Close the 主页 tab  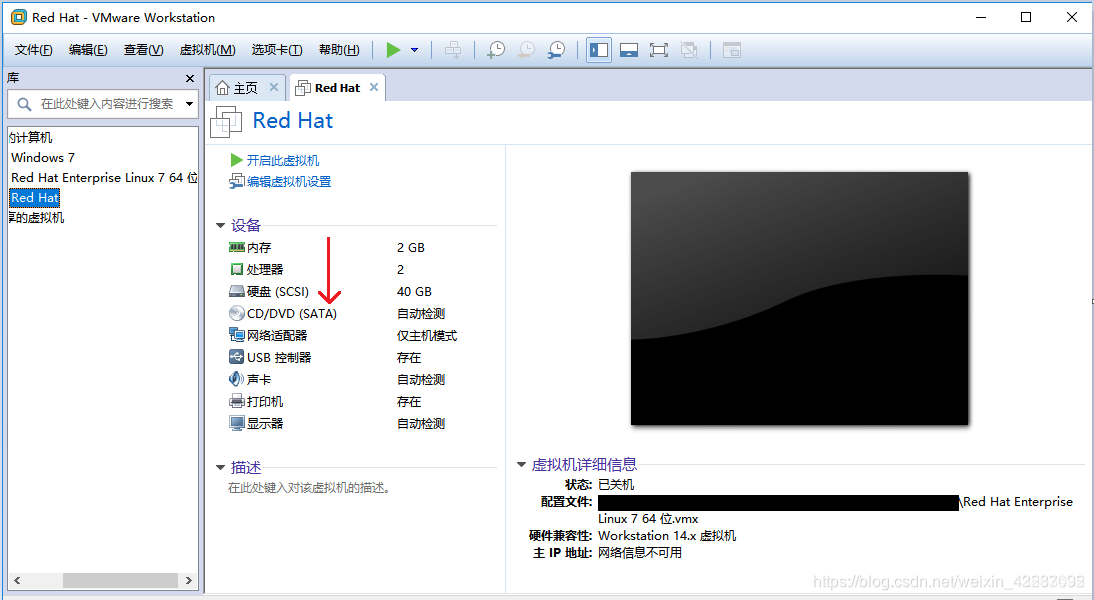coord(274,87)
